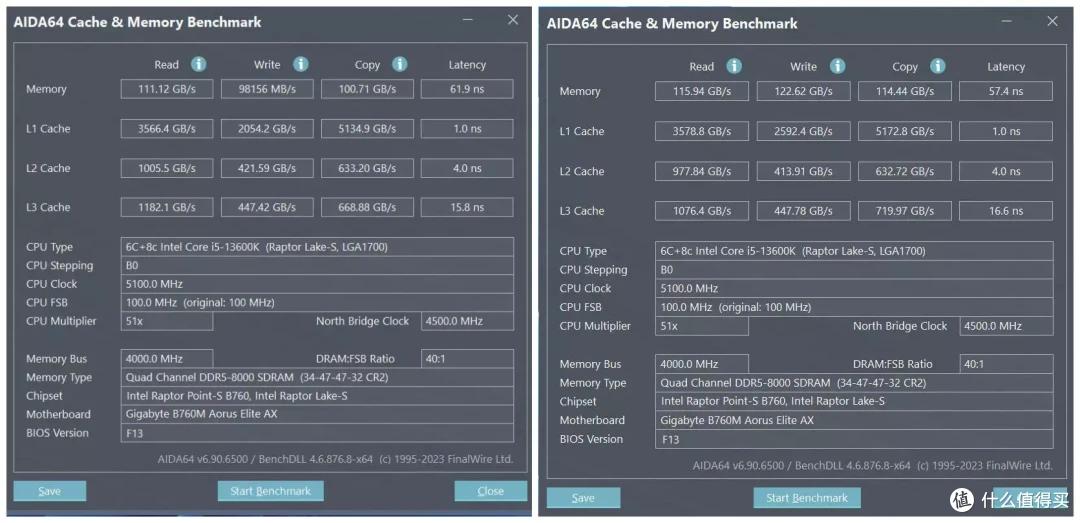Select L3 Cache write value 447.42 GB/s
This screenshot has width=1080, height=523.
267,207
